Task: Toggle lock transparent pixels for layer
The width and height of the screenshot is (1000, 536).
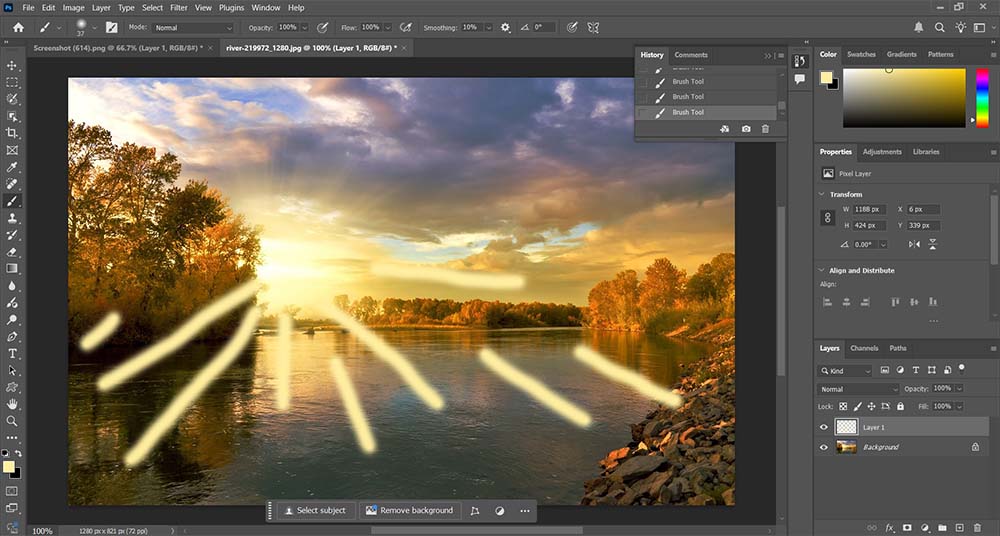Action: tap(843, 406)
